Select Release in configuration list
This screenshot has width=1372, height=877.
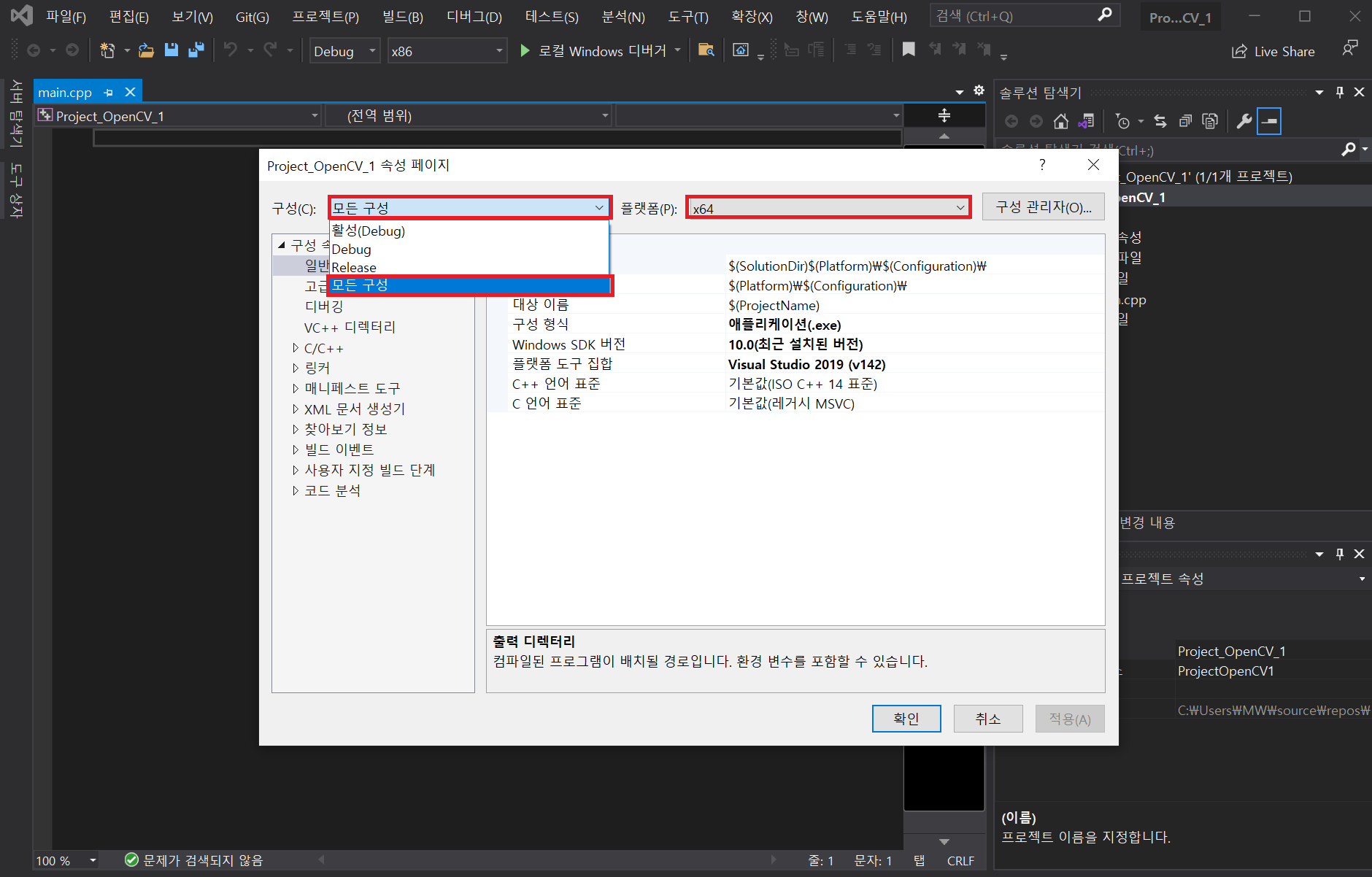[x=469, y=267]
